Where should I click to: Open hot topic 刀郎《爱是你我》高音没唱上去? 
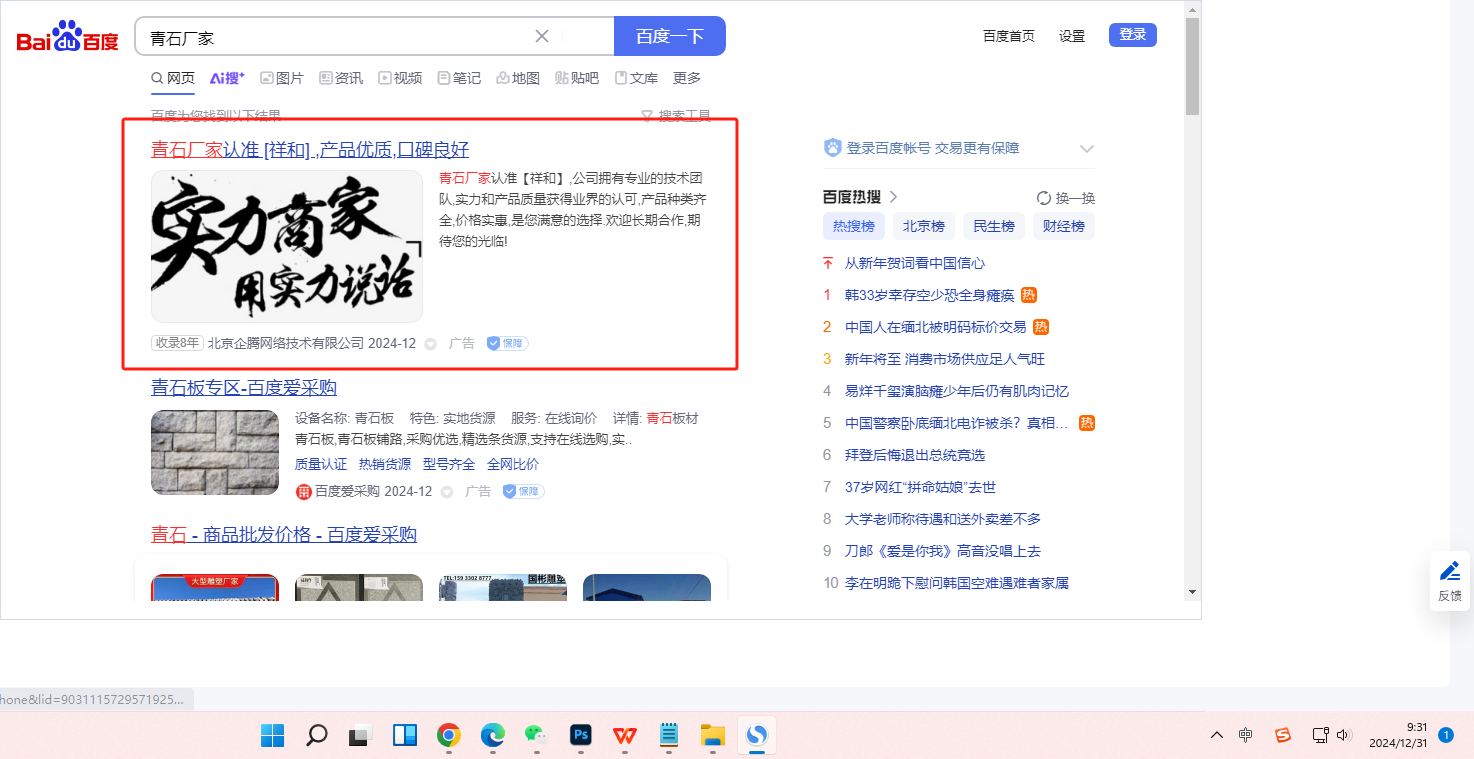click(943, 551)
